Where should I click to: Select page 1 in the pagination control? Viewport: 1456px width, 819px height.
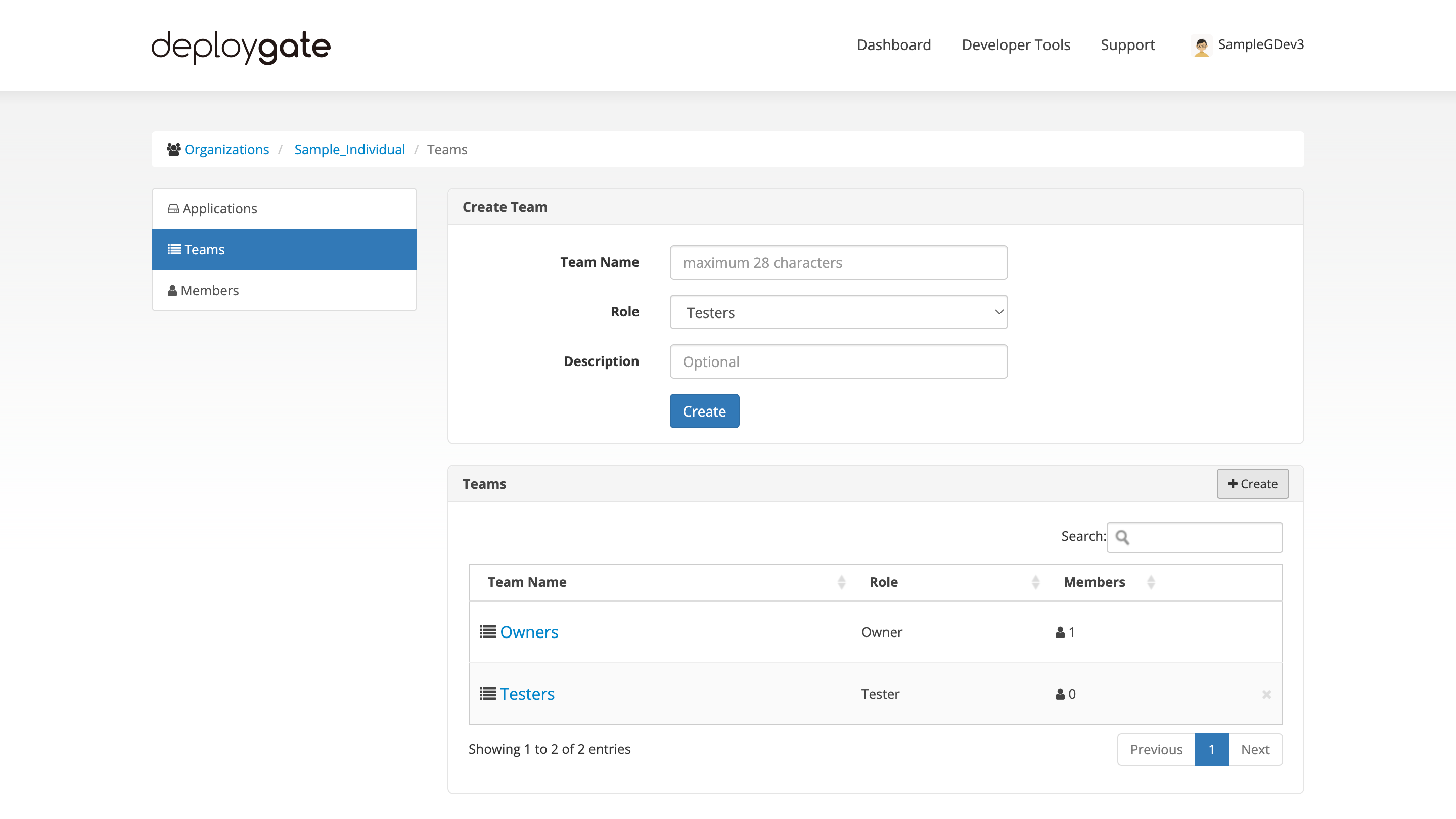pos(1212,749)
